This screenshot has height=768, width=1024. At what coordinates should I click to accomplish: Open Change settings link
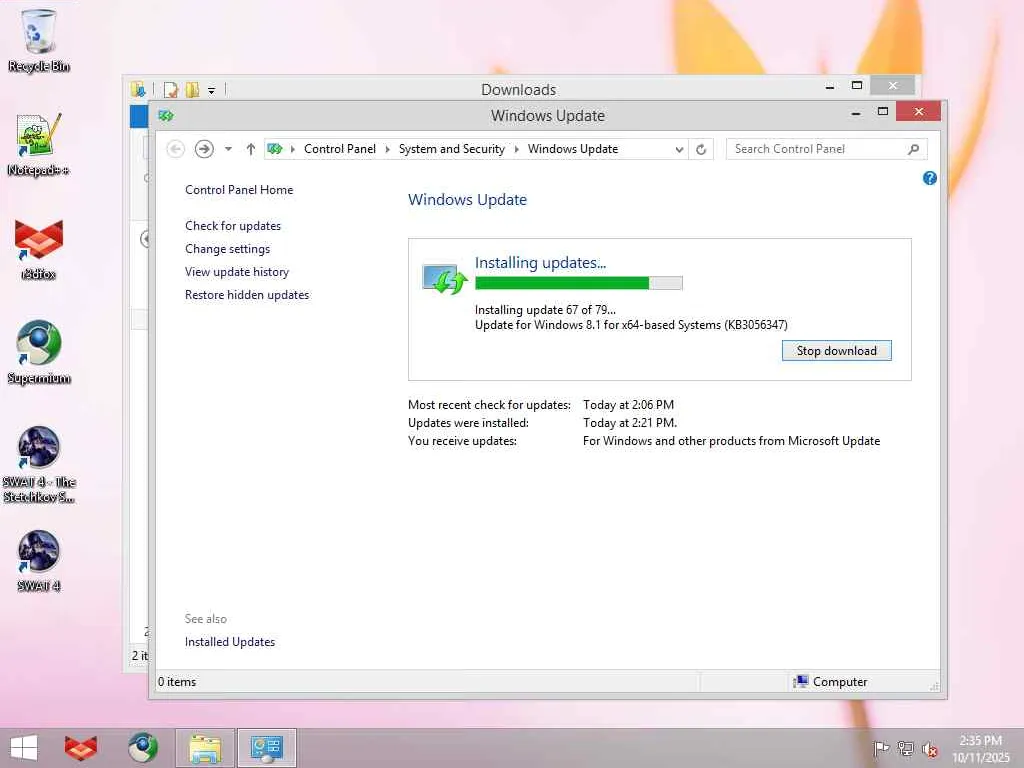tap(227, 249)
